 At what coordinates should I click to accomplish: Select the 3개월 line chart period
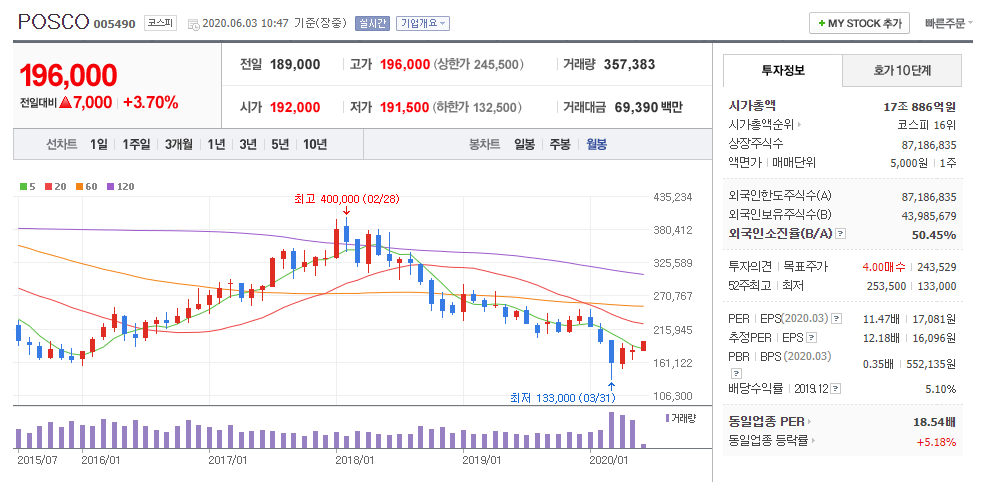click(179, 145)
